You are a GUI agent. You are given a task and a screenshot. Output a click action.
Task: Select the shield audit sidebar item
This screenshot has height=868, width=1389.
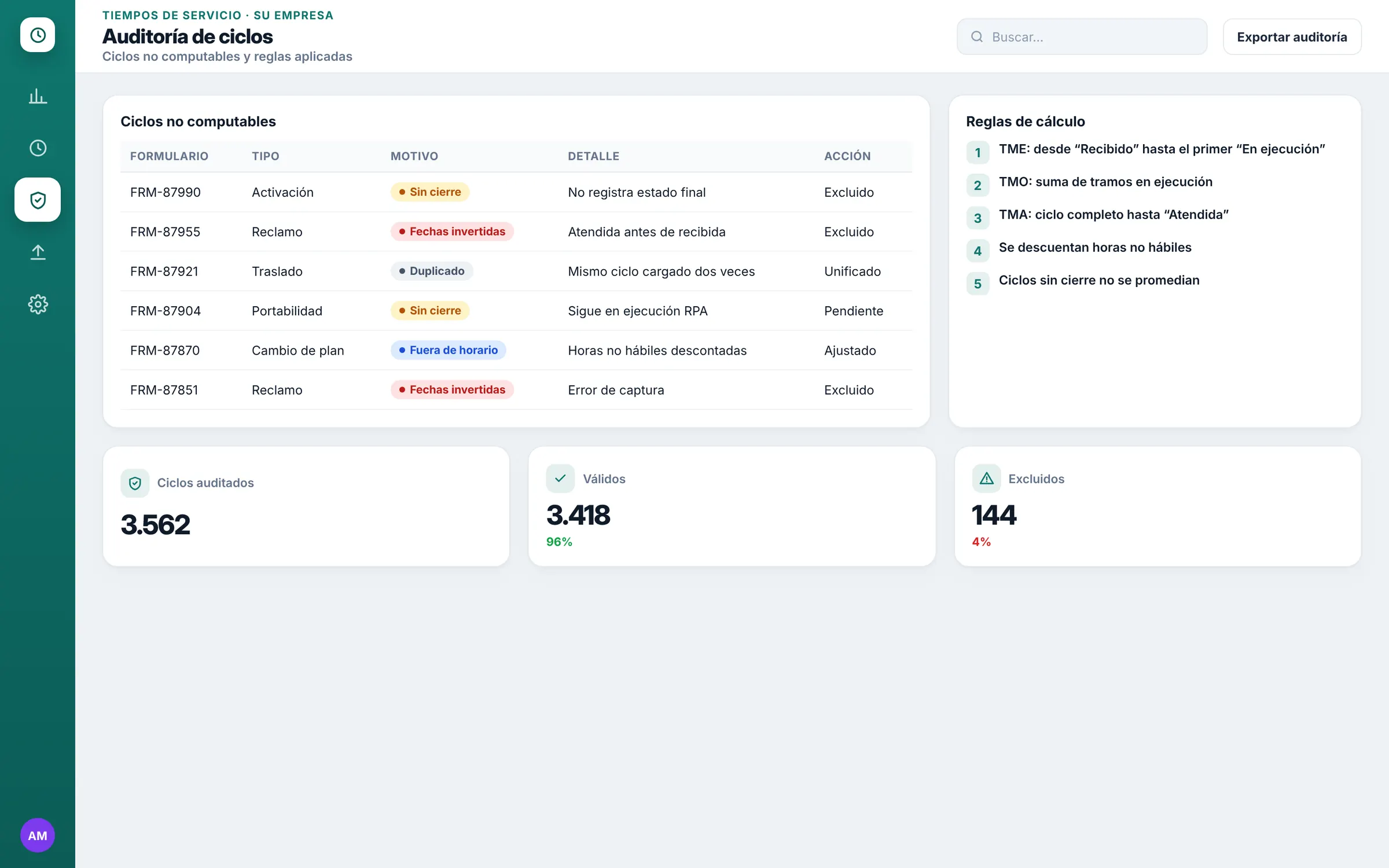coord(38,200)
